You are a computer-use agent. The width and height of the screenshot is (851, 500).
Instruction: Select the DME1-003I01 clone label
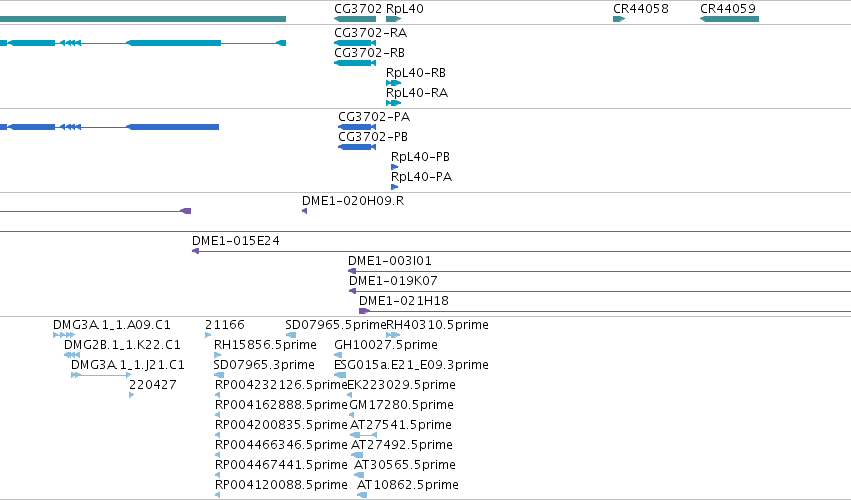(390, 261)
